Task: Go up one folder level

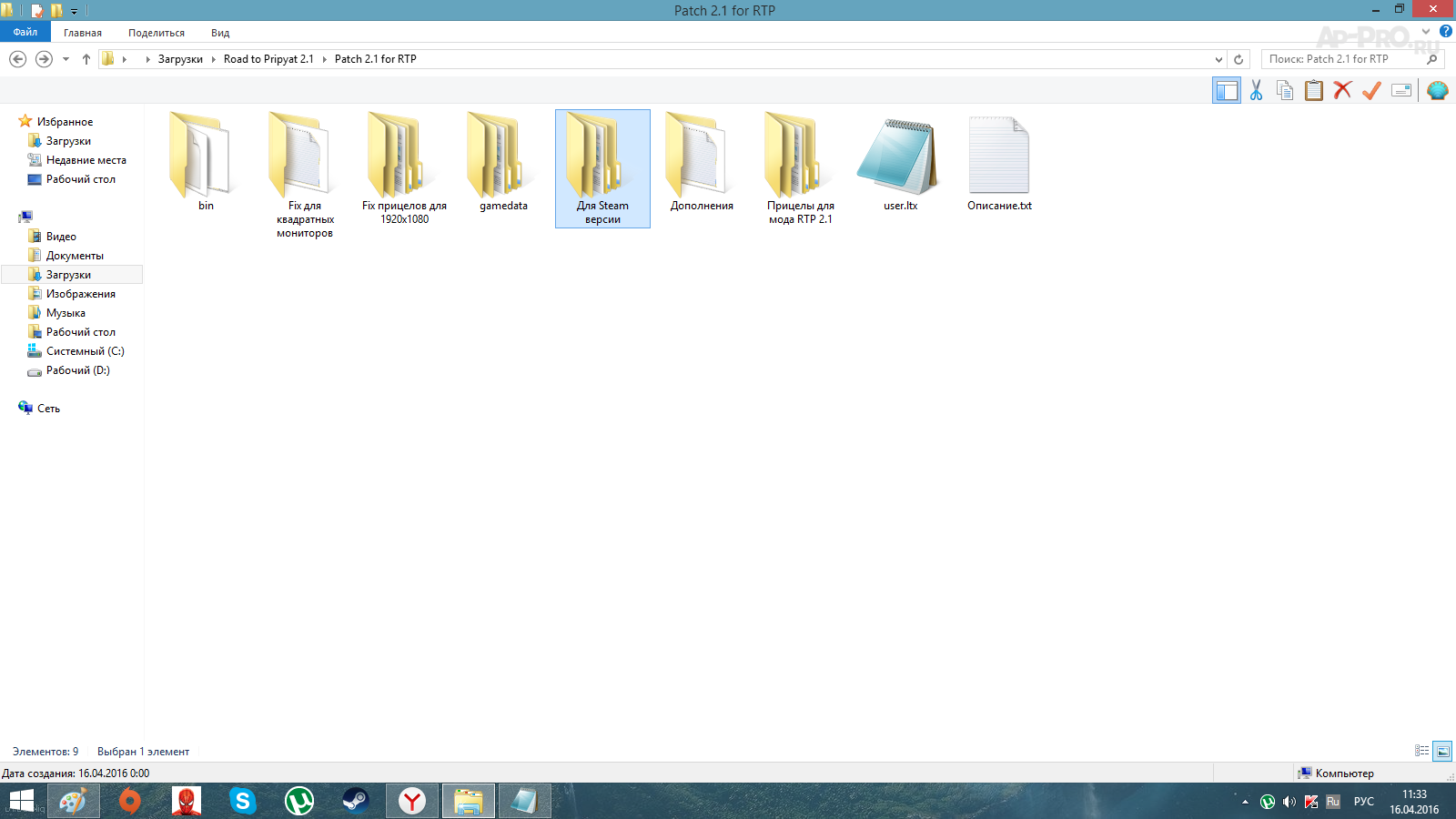Action: tap(86, 59)
